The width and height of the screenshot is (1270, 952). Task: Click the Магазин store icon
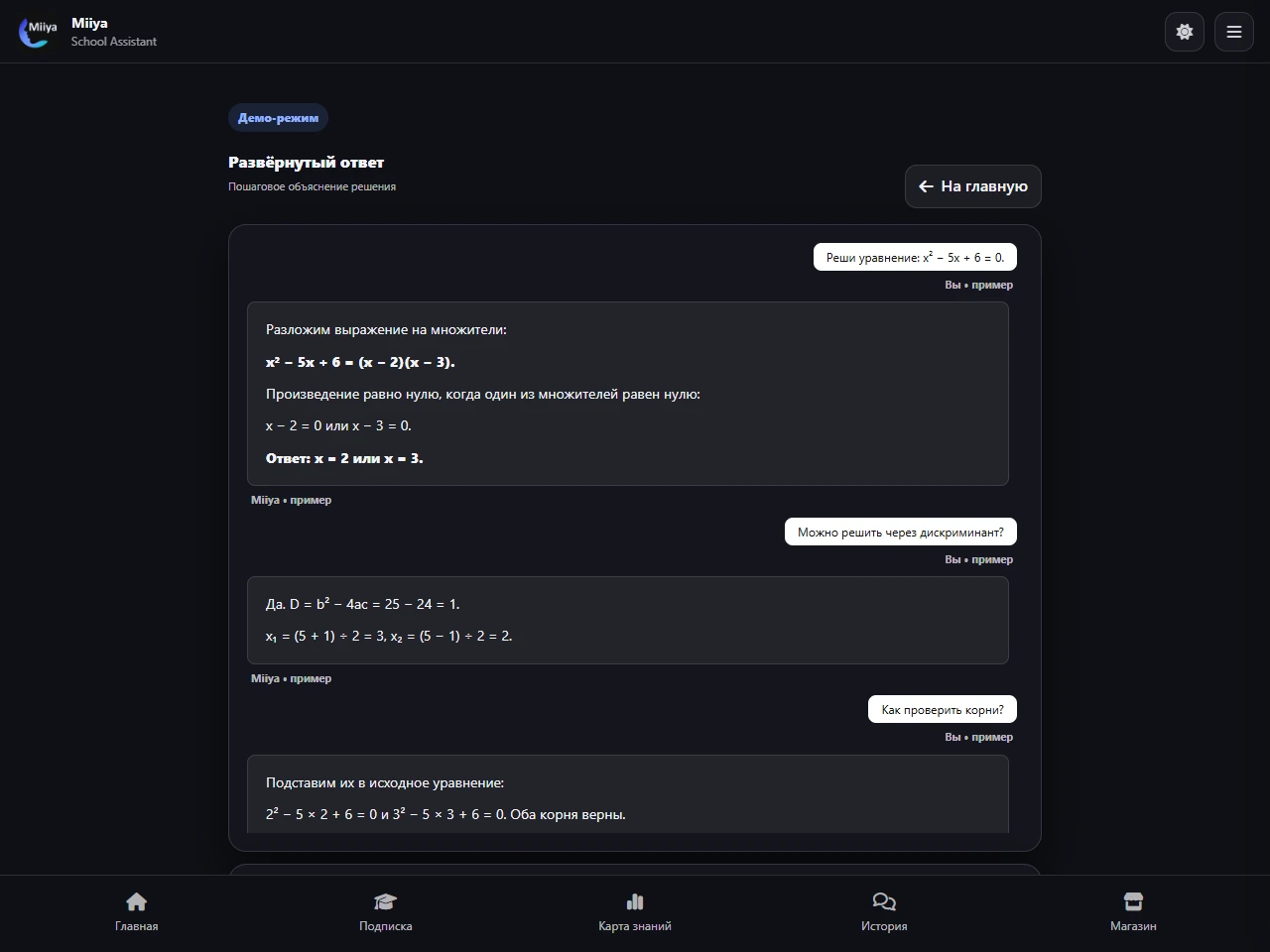(x=1133, y=901)
